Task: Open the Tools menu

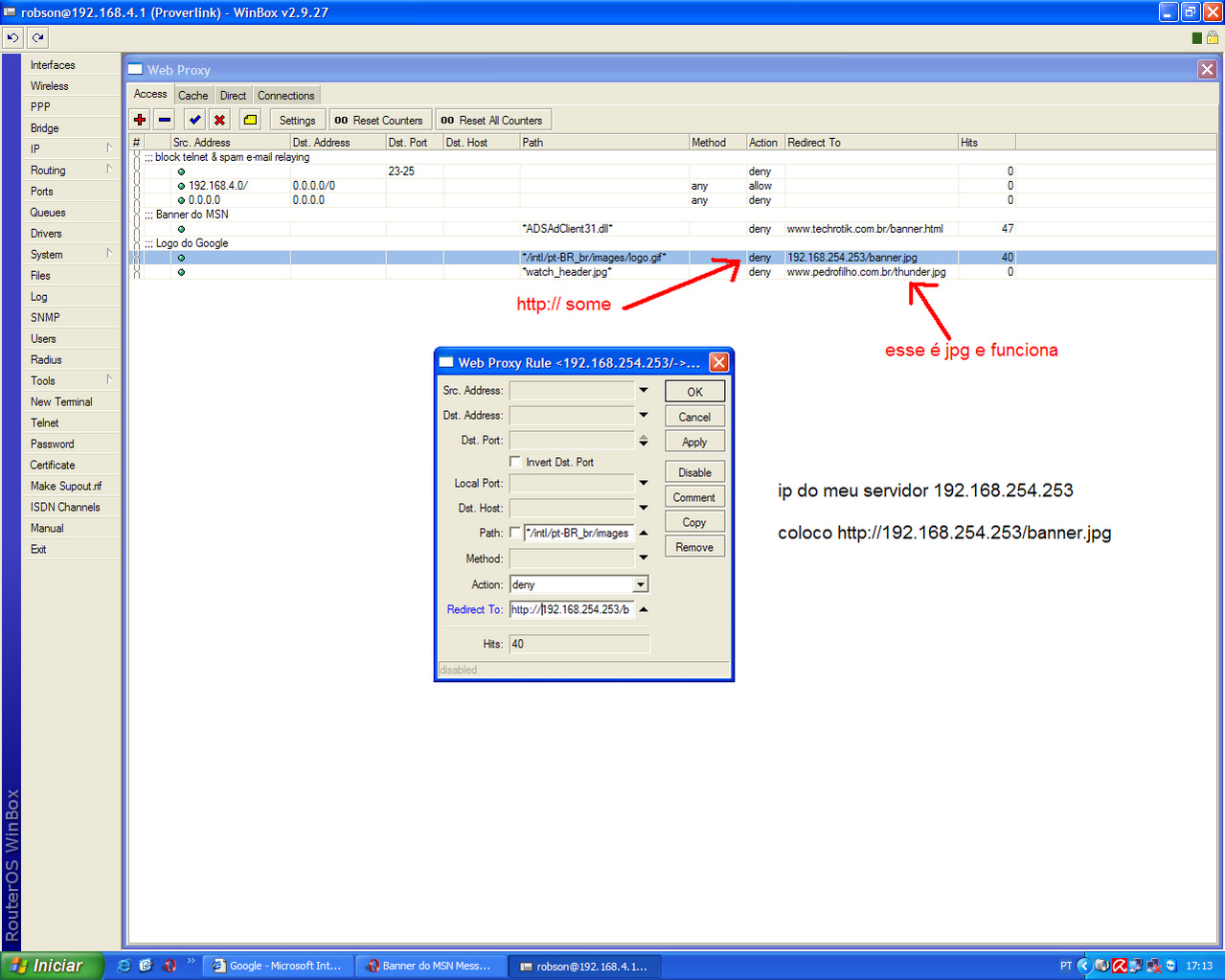Action: pyautogui.click(x=72, y=380)
